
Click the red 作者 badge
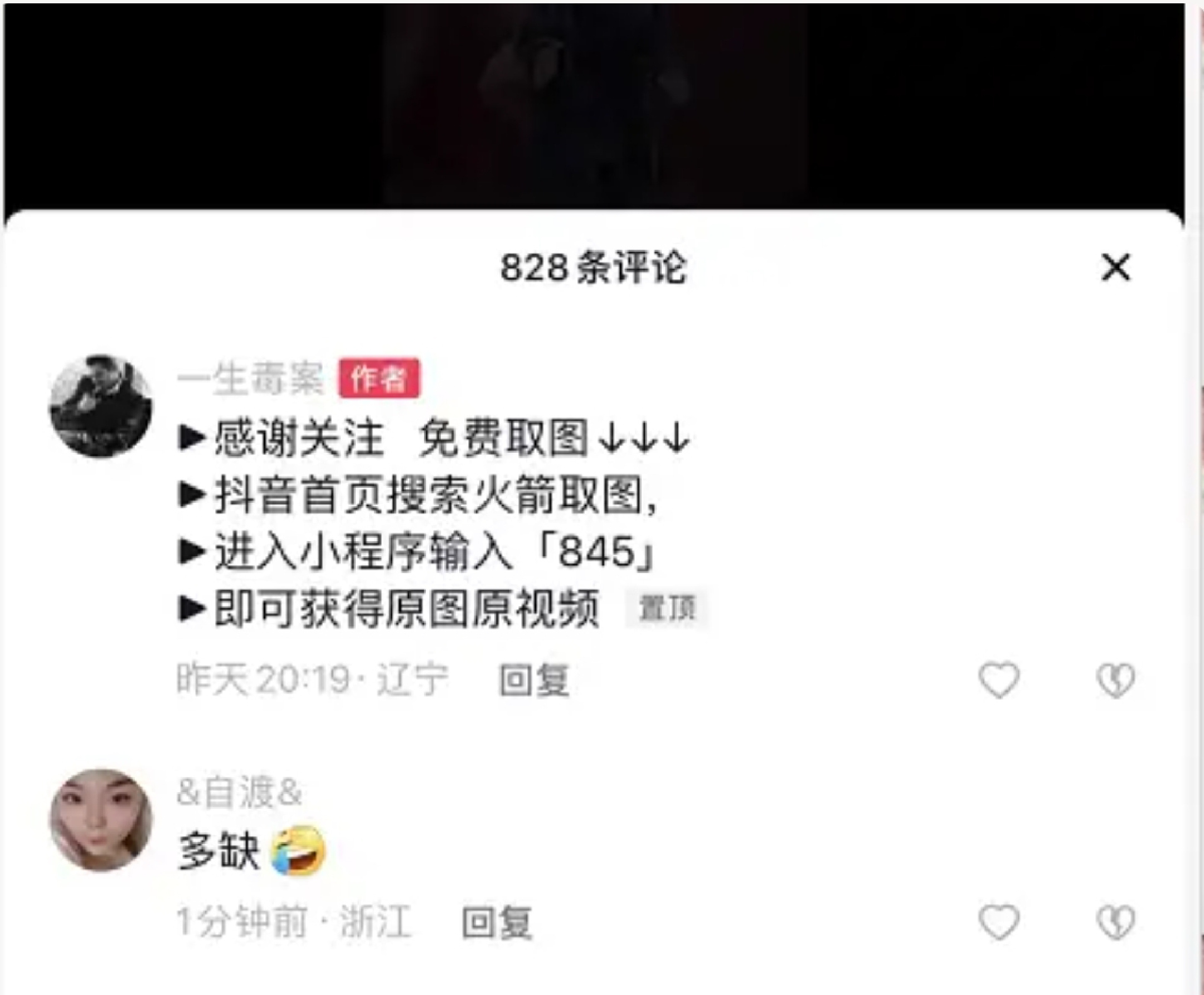[379, 378]
